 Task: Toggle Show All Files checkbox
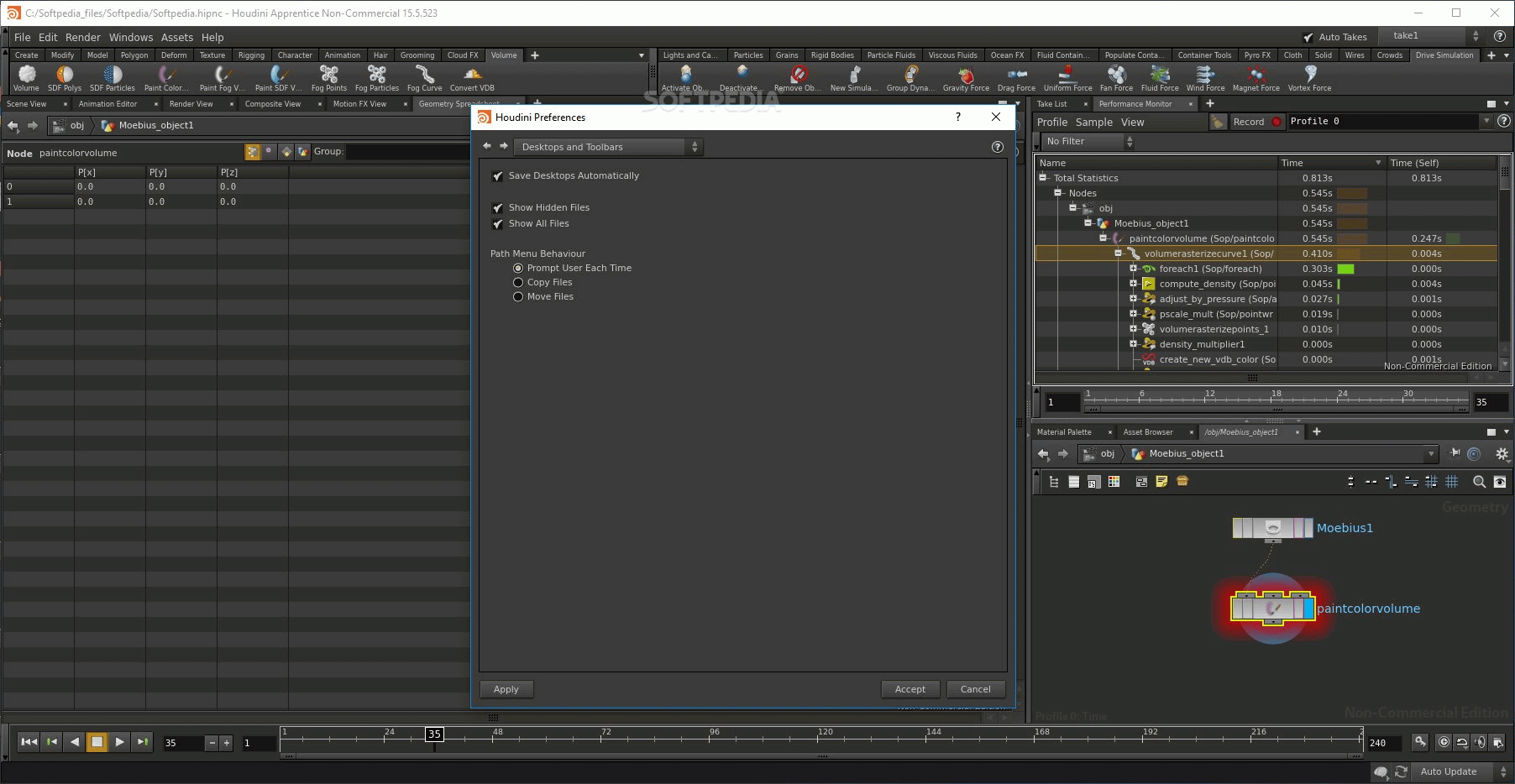pos(497,224)
